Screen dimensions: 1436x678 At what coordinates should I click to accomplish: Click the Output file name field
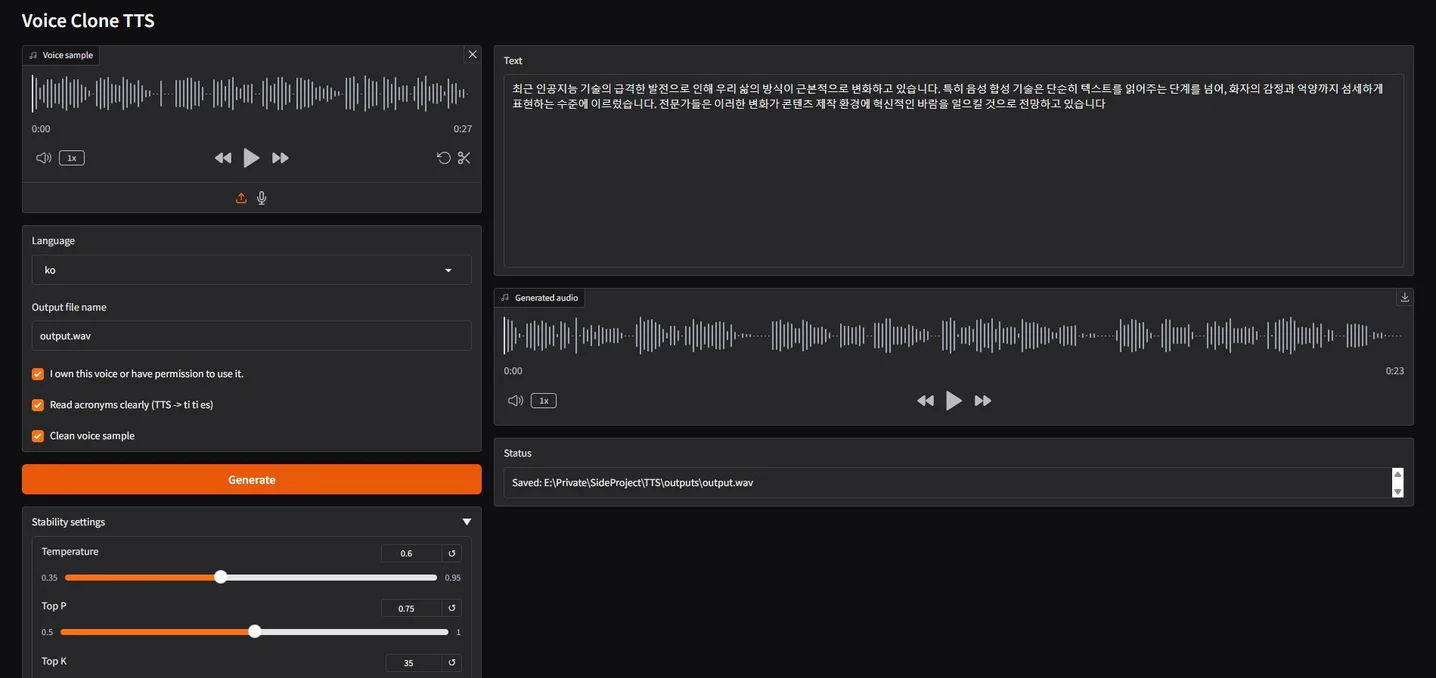point(251,336)
